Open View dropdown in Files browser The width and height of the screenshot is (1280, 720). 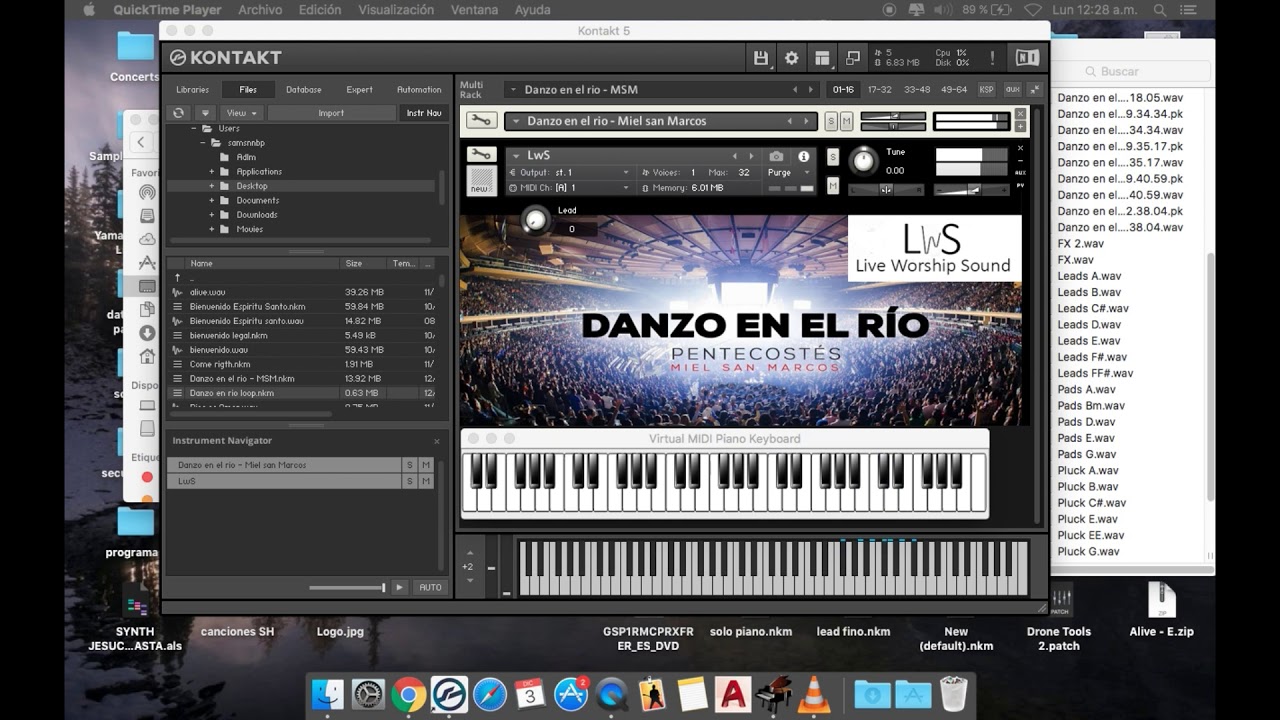click(241, 113)
